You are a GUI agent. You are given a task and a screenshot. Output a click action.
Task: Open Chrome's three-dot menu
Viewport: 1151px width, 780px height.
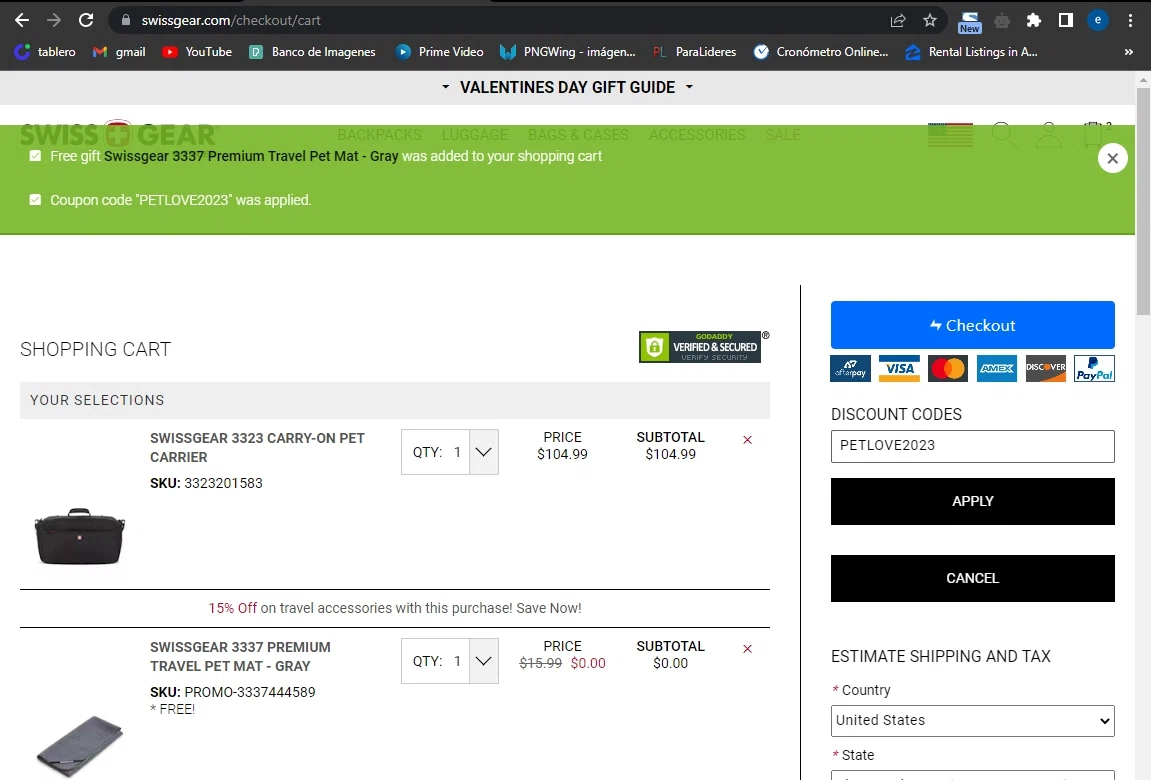[1130, 21]
